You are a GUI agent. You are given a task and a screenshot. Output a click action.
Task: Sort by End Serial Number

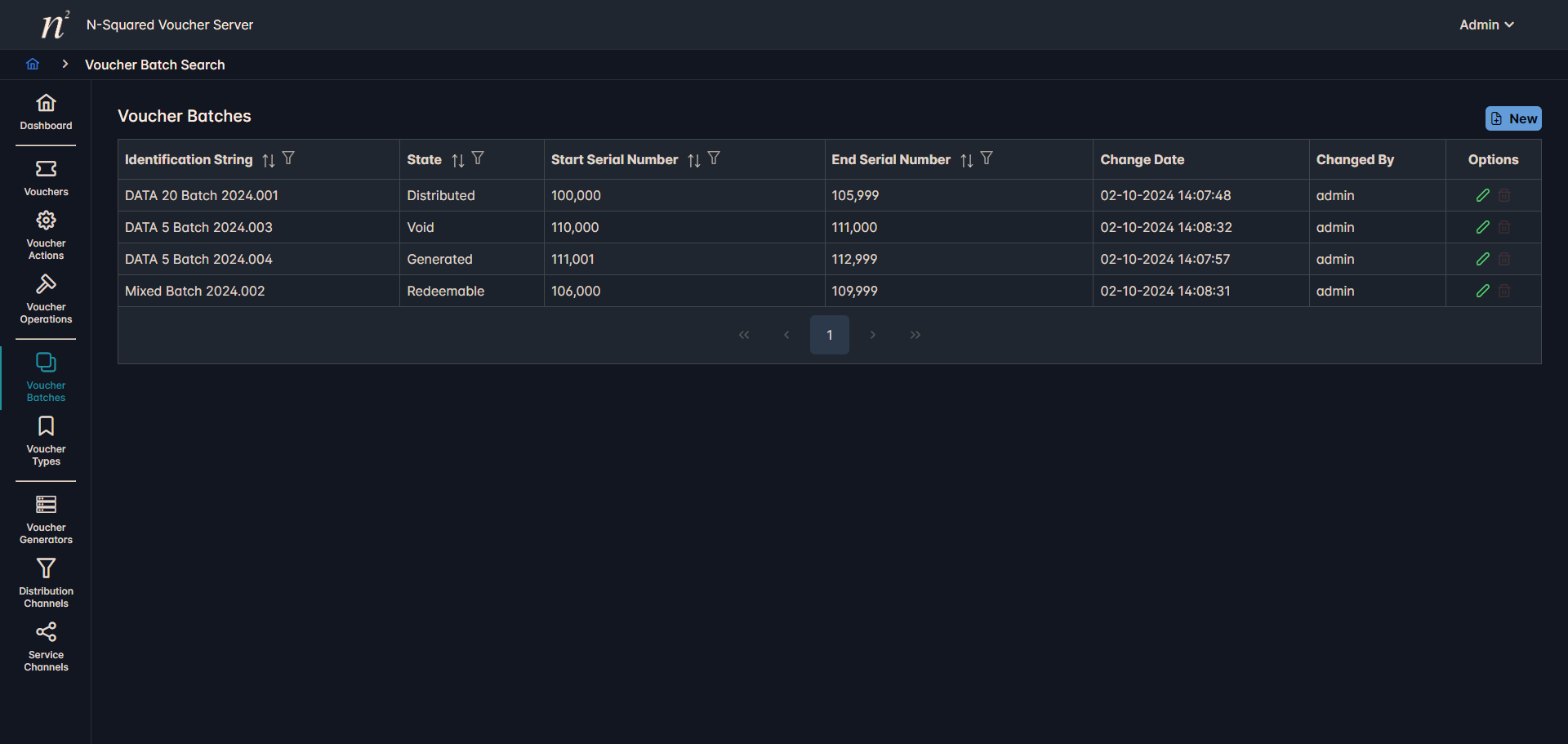click(x=967, y=161)
